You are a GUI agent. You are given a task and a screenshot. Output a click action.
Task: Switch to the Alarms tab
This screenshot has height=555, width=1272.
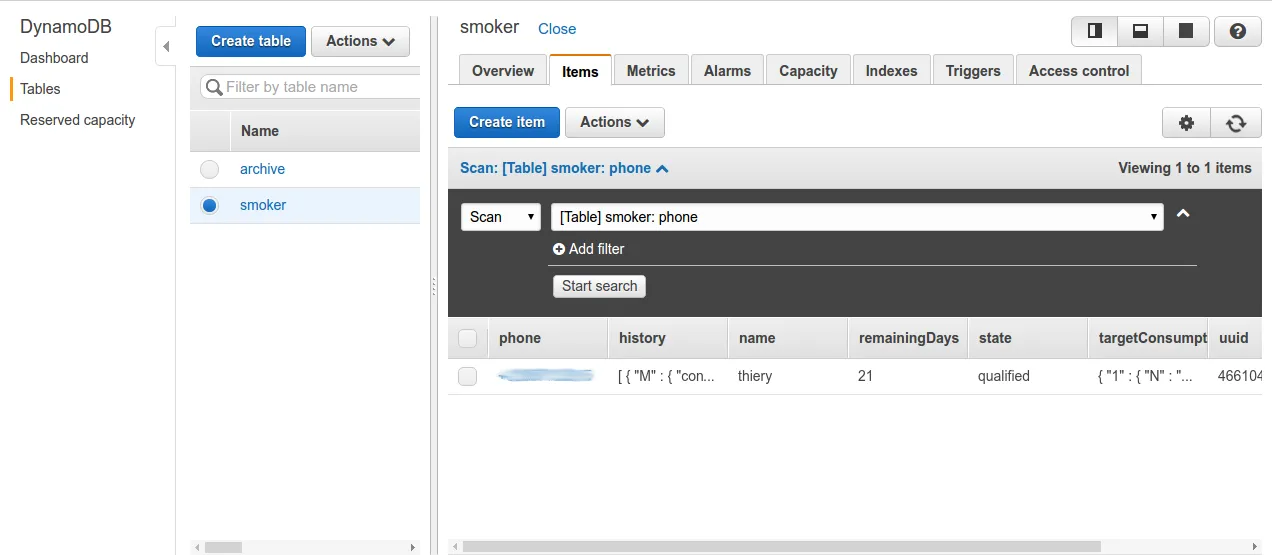[x=727, y=71]
